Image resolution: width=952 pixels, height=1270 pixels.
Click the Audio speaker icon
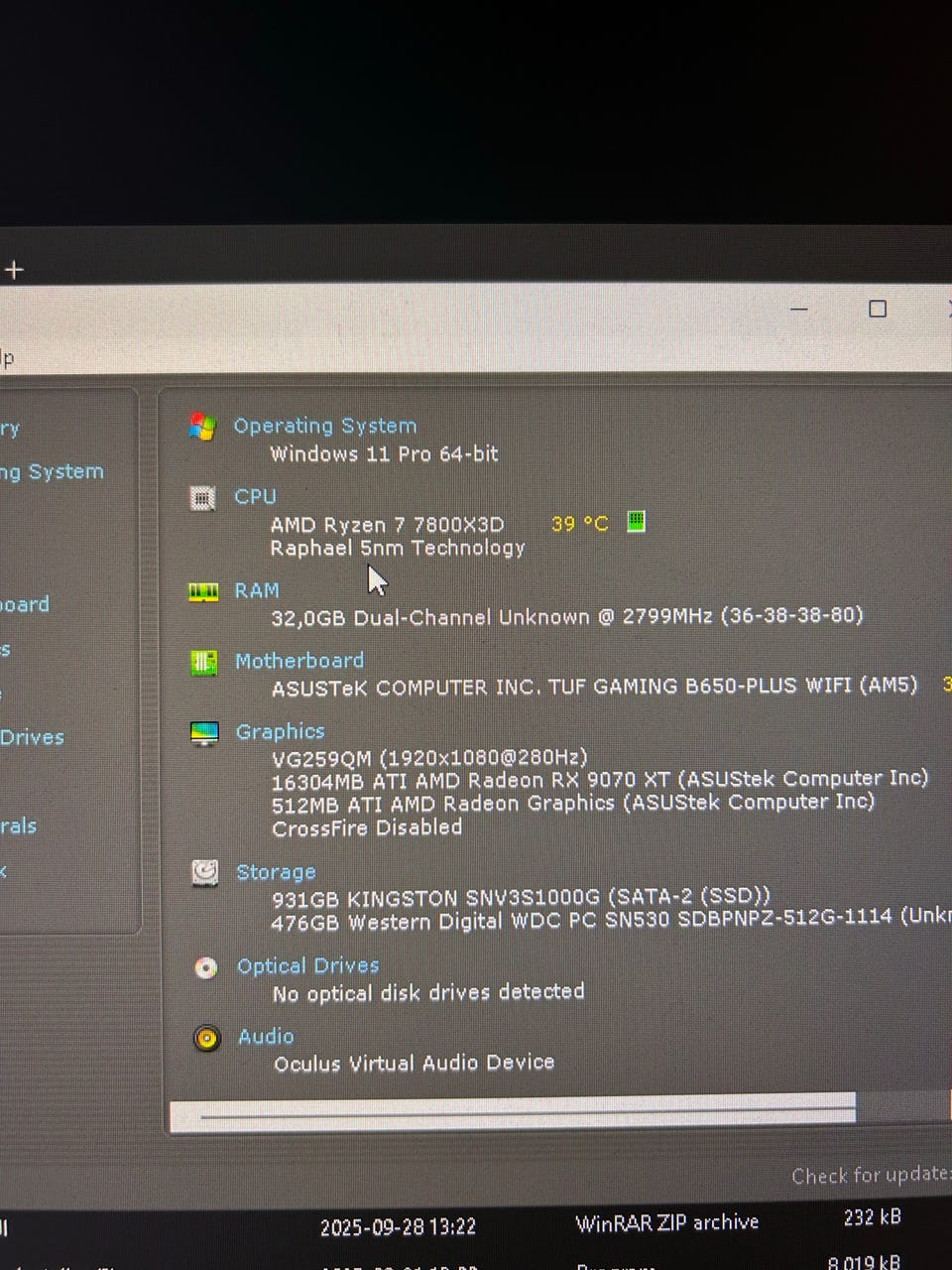click(x=206, y=1039)
